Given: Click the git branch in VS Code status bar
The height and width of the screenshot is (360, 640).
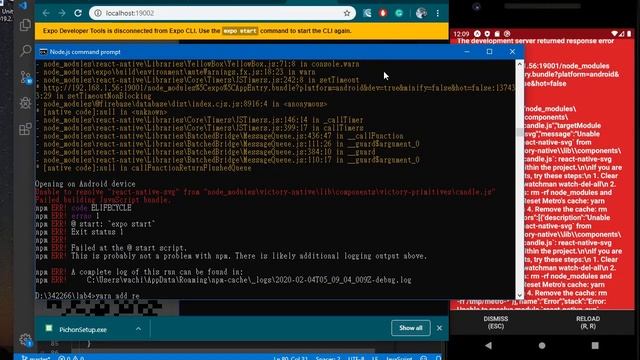Looking at the screenshot, I should [x=36, y=358].
